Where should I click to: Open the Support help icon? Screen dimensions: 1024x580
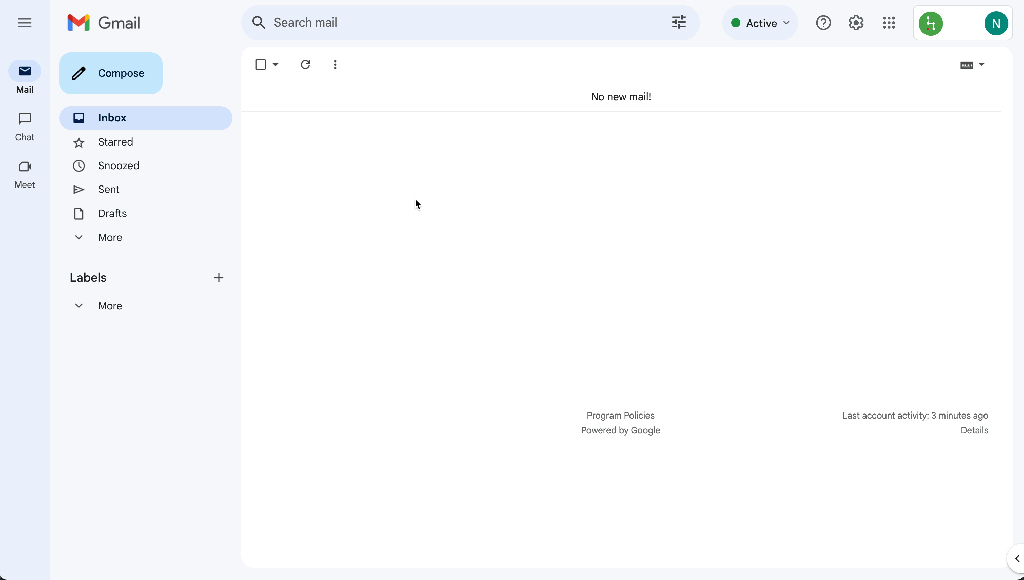point(824,23)
